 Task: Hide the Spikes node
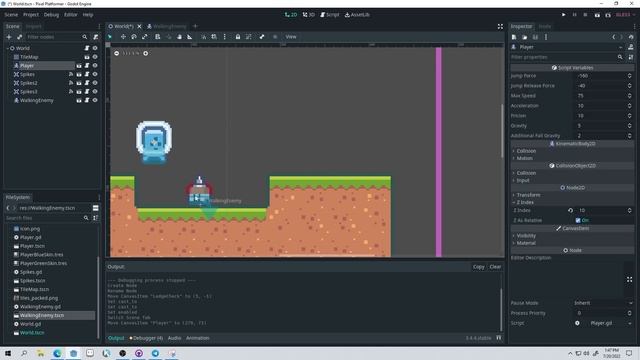point(95,74)
